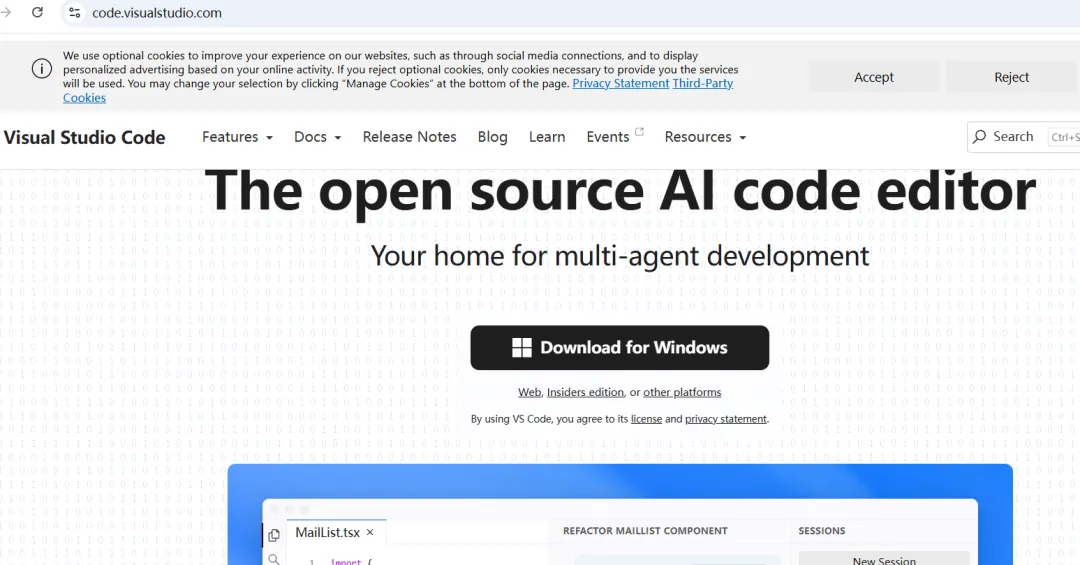The width and height of the screenshot is (1080, 565).
Task: Open the Release Notes page
Action: [409, 137]
